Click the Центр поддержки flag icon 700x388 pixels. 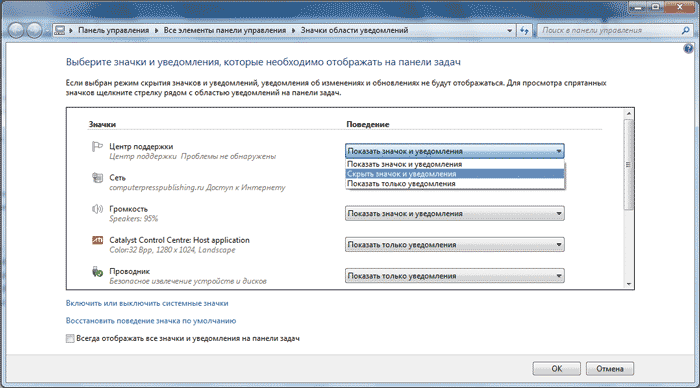pos(97,146)
